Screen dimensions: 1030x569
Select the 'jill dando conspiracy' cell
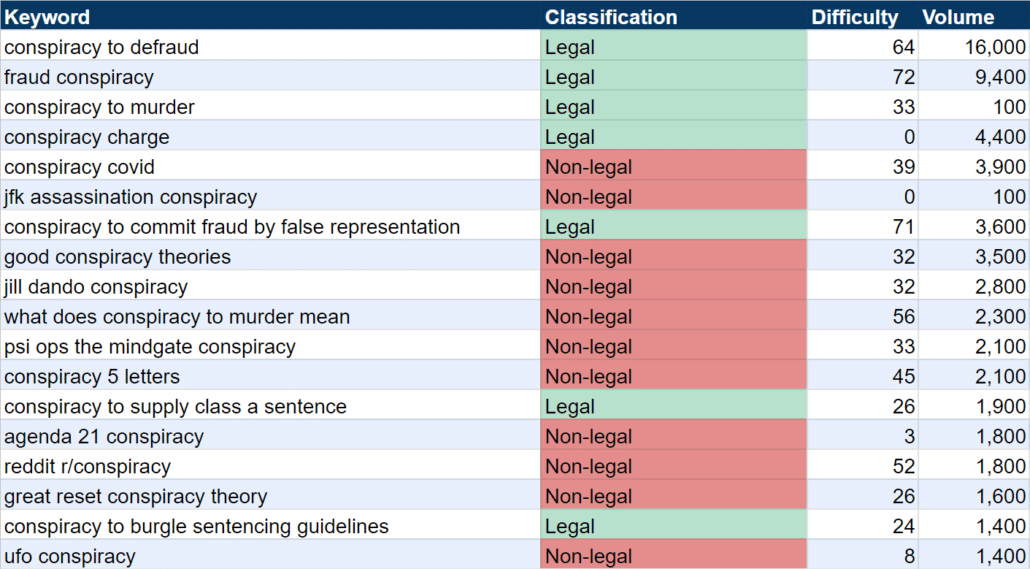click(x=270, y=287)
